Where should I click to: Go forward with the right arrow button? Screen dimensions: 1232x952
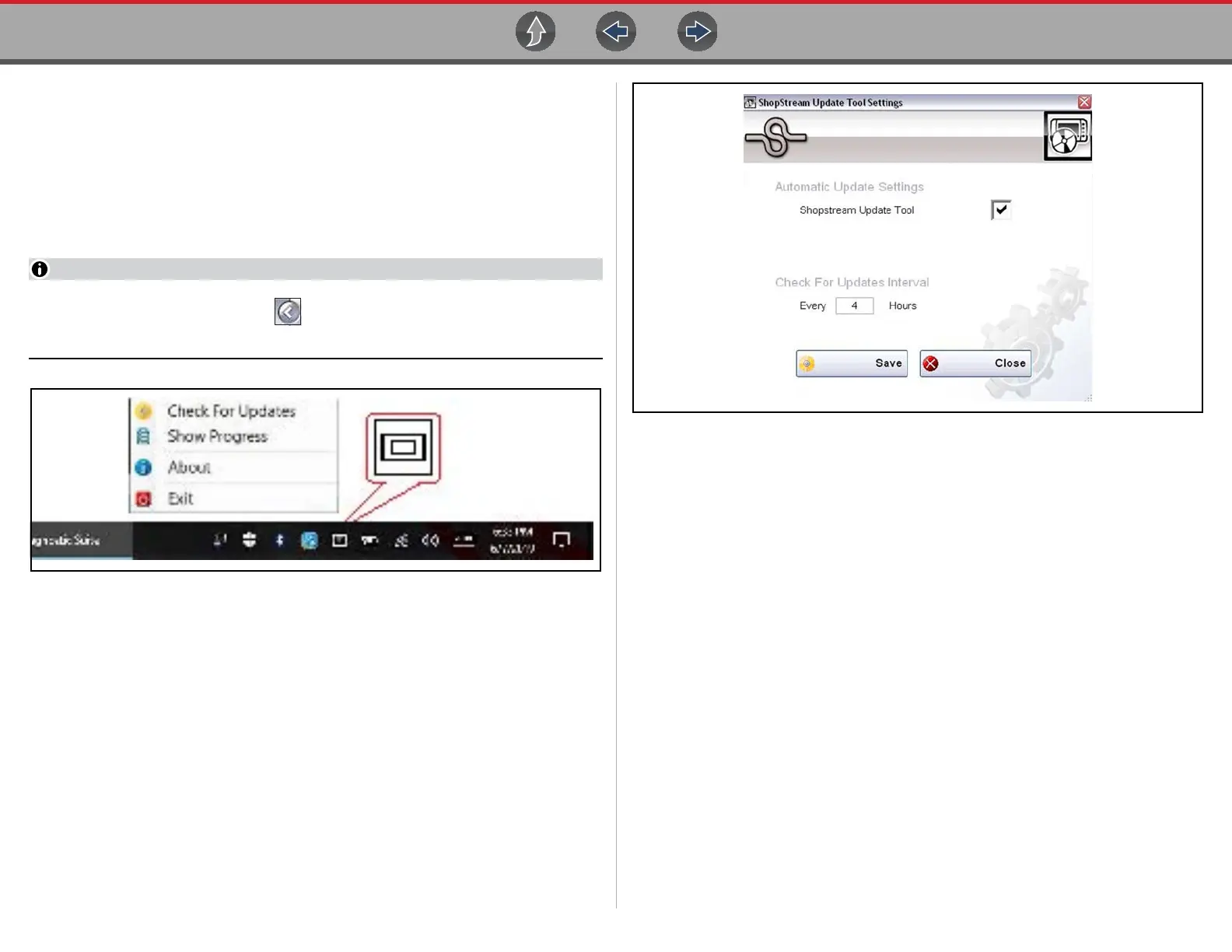698,32
